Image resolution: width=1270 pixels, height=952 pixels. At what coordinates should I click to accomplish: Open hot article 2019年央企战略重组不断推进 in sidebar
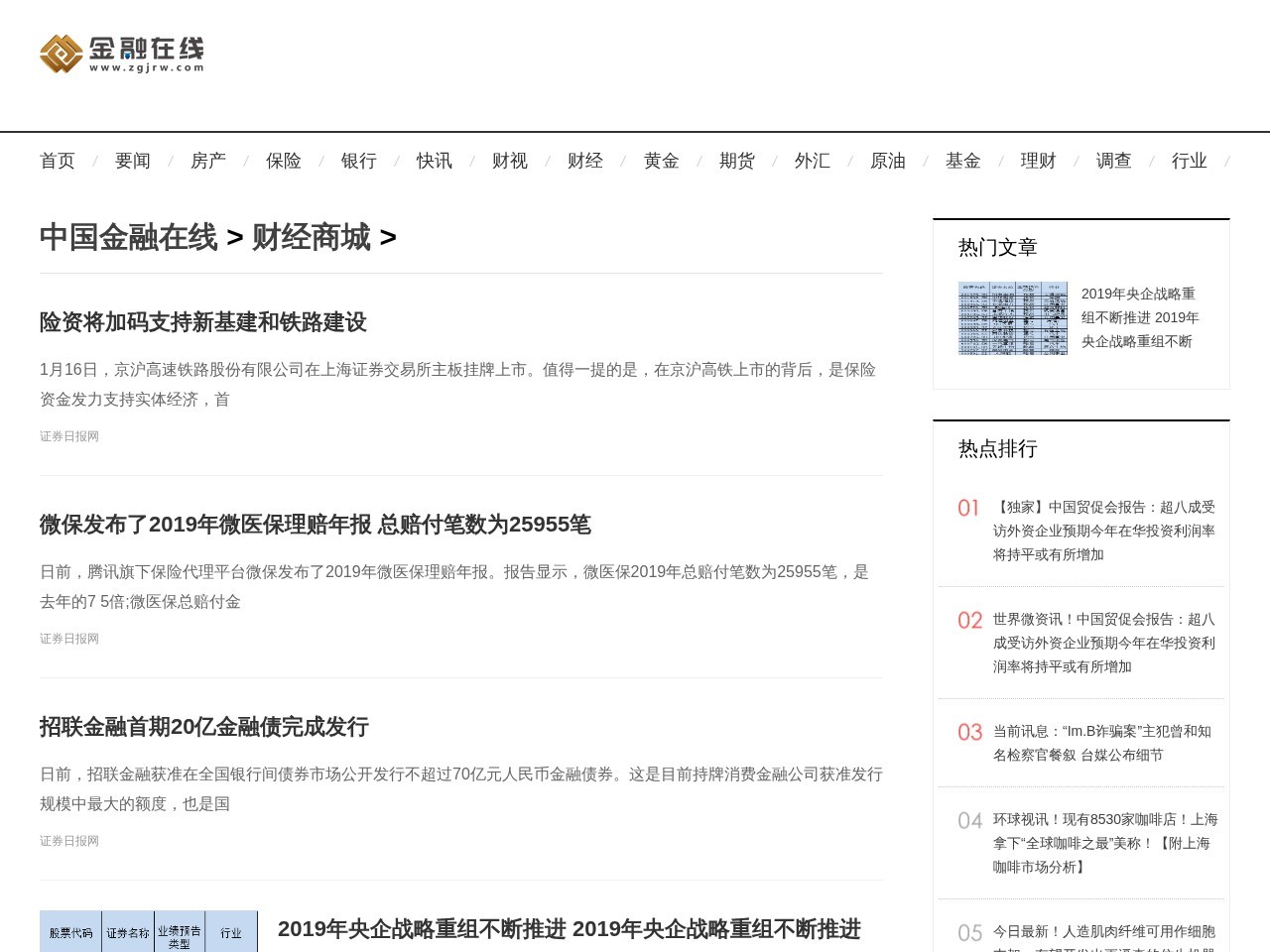coord(1139,317)
